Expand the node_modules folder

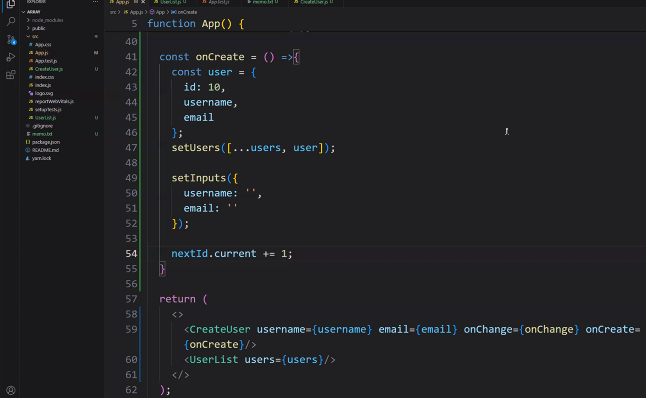pyautogui.click(x=45, y=20)
